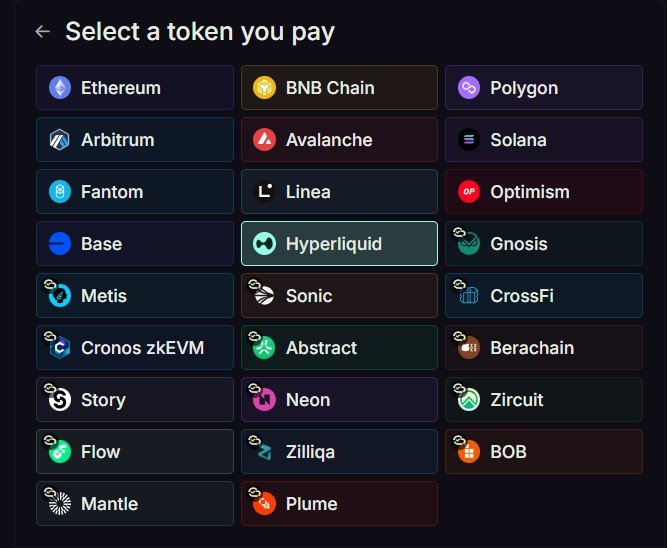Select the Mantle network
The height and width of the screenshot is (548, 667).
coord(135,503)
